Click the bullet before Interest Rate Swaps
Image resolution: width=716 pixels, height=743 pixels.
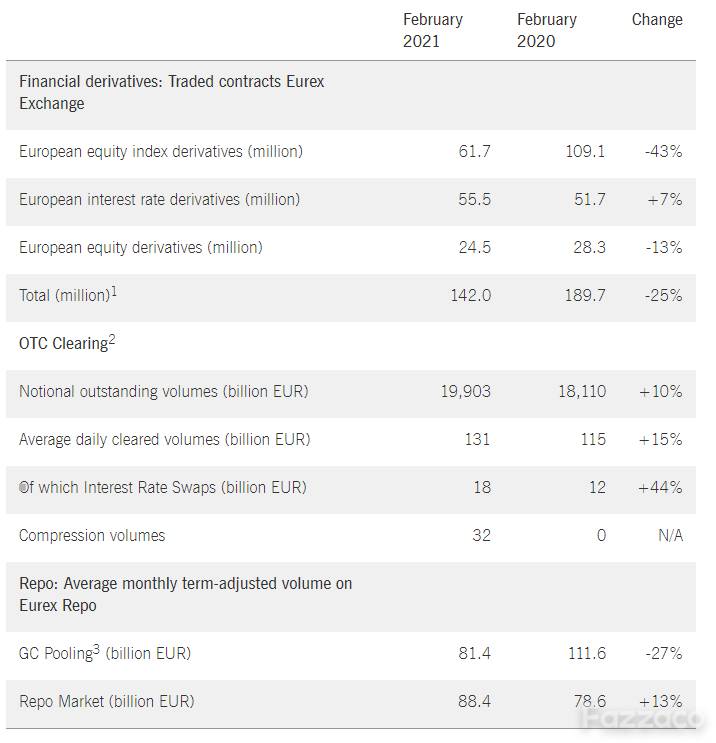pos(23,487)
